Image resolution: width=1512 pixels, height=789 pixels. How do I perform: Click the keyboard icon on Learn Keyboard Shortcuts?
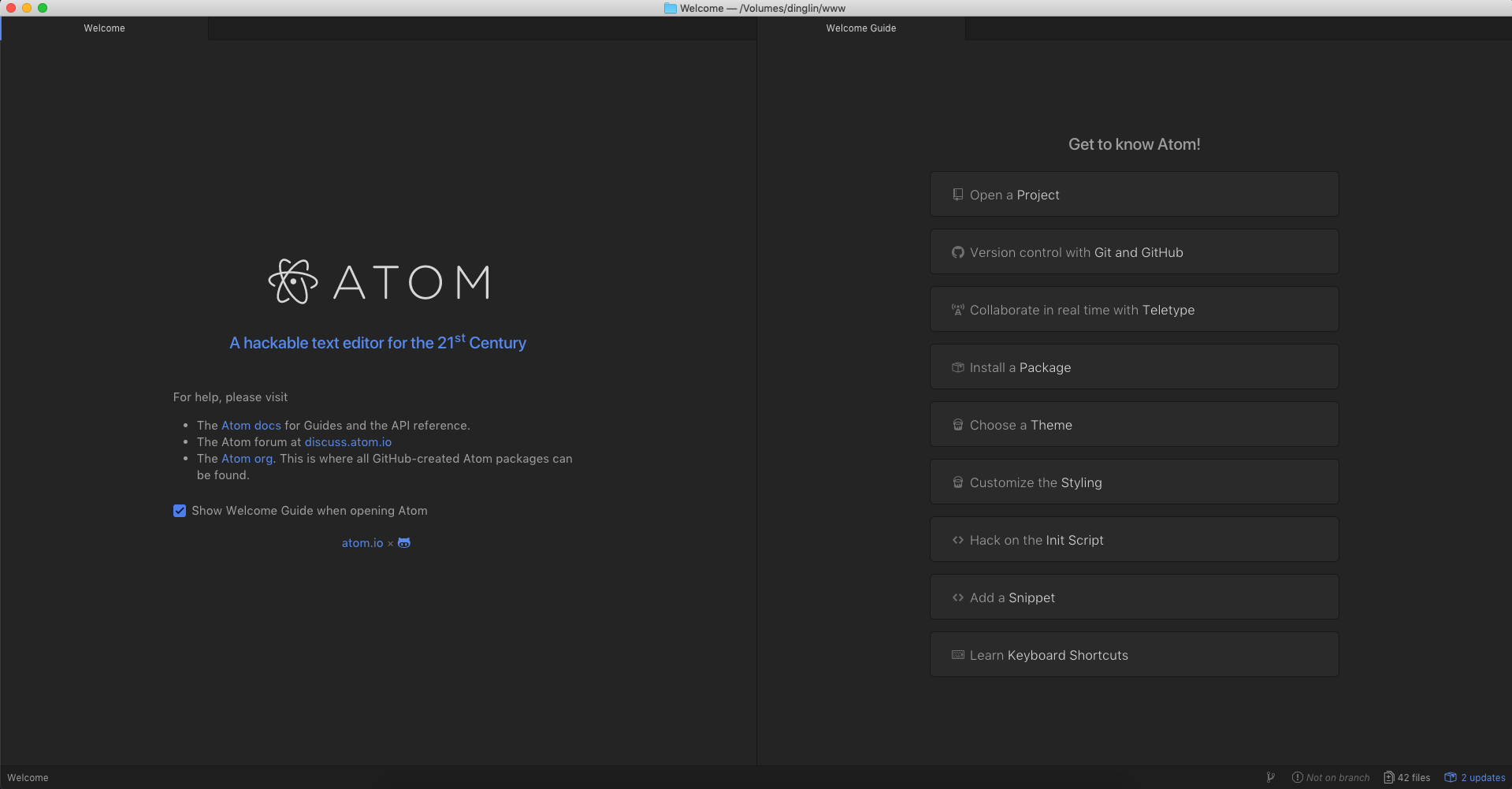[957, 654]
